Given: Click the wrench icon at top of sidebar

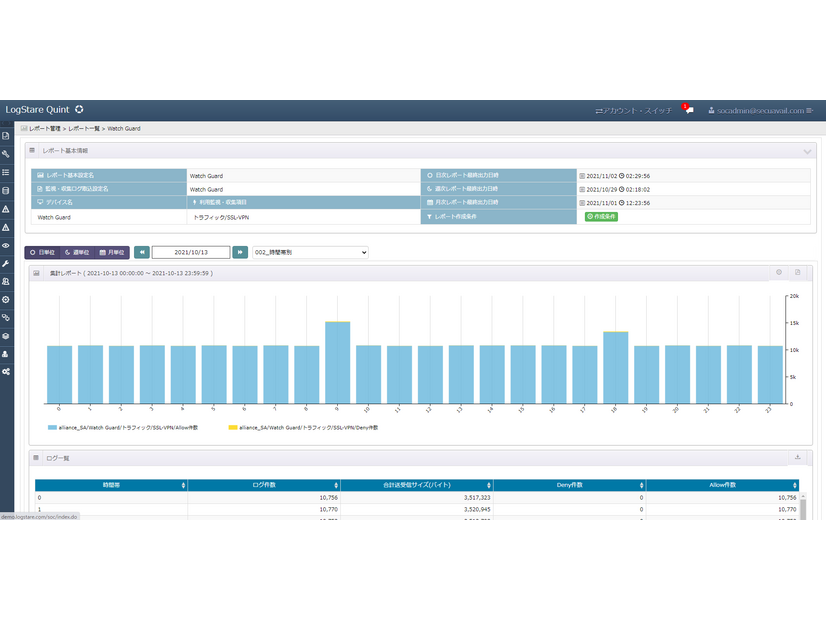Looking at the screenshot, I should 6,154.
